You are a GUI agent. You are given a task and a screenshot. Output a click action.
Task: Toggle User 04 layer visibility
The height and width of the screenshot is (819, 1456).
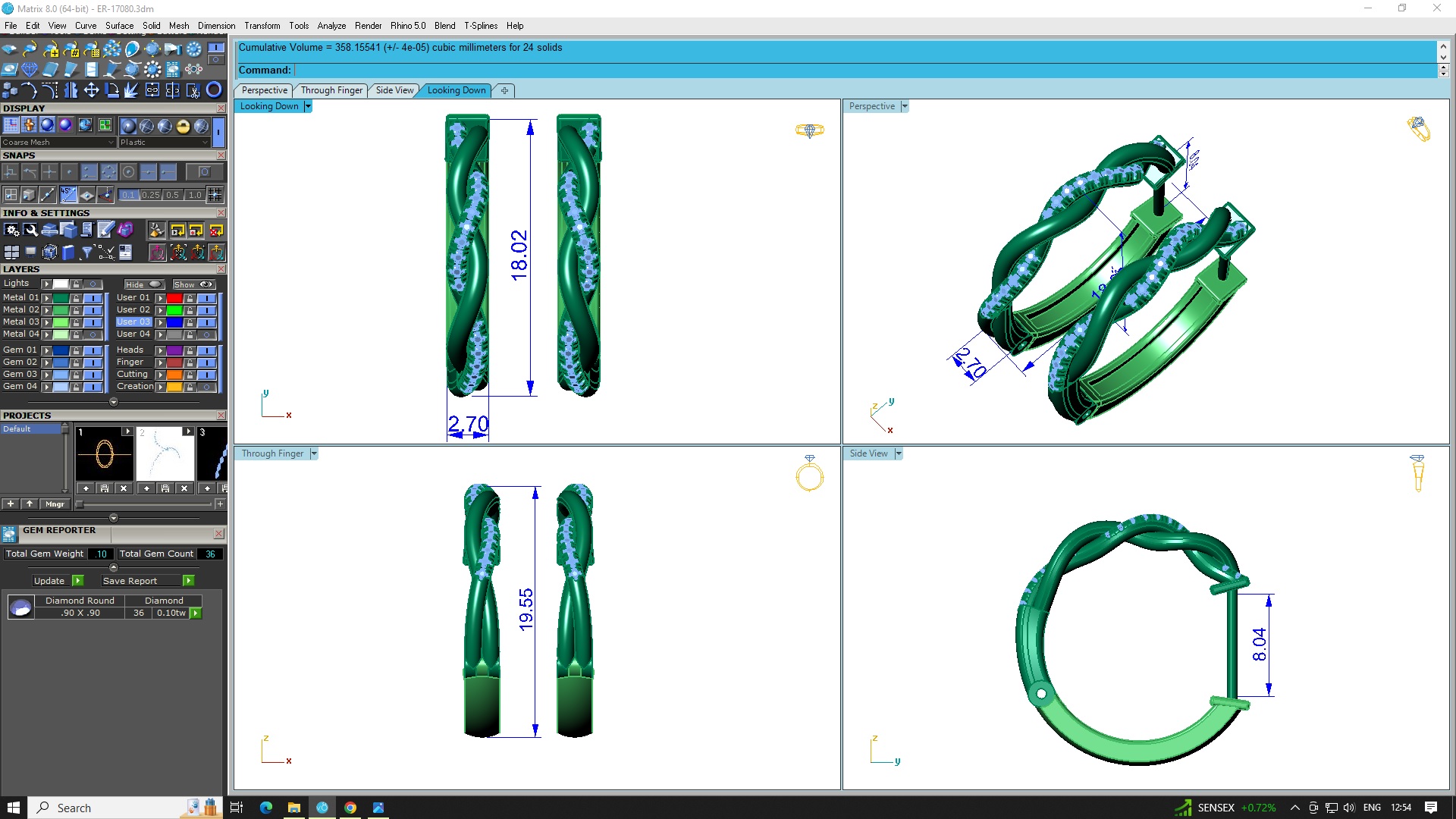[x=206, y=334]
